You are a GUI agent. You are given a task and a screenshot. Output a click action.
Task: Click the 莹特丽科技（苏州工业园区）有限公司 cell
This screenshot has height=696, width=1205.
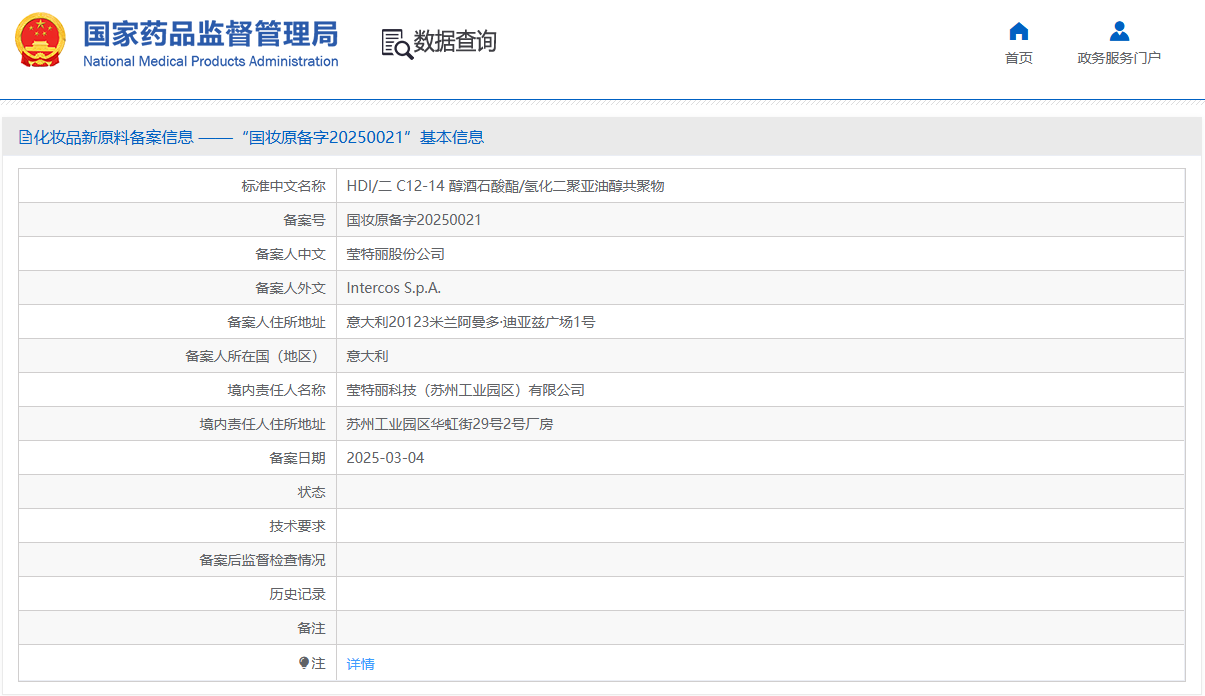465,390
